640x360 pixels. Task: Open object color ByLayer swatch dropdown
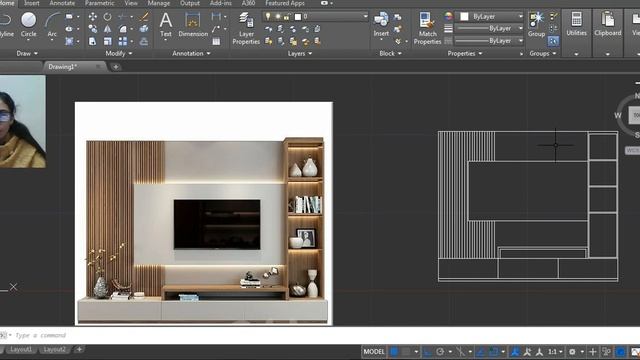point(489,17)
